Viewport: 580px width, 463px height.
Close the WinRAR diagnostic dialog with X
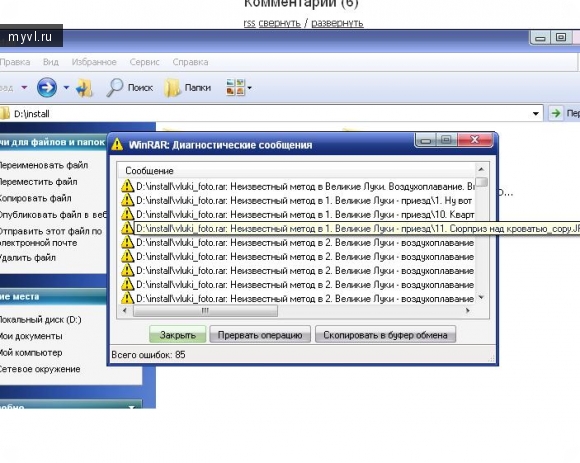coord(475,140)
